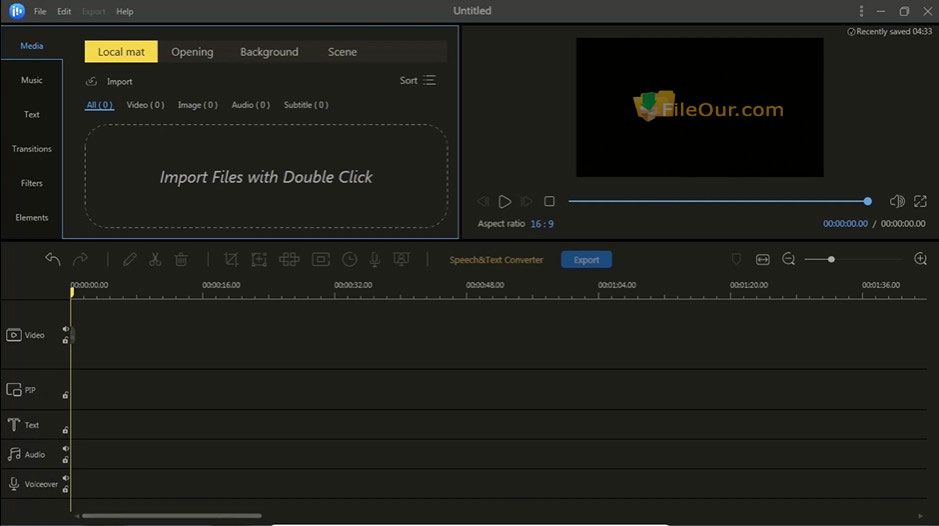Mute the Audio track speaker
Screen dimensions: 939x526
[x=65, y=448]
